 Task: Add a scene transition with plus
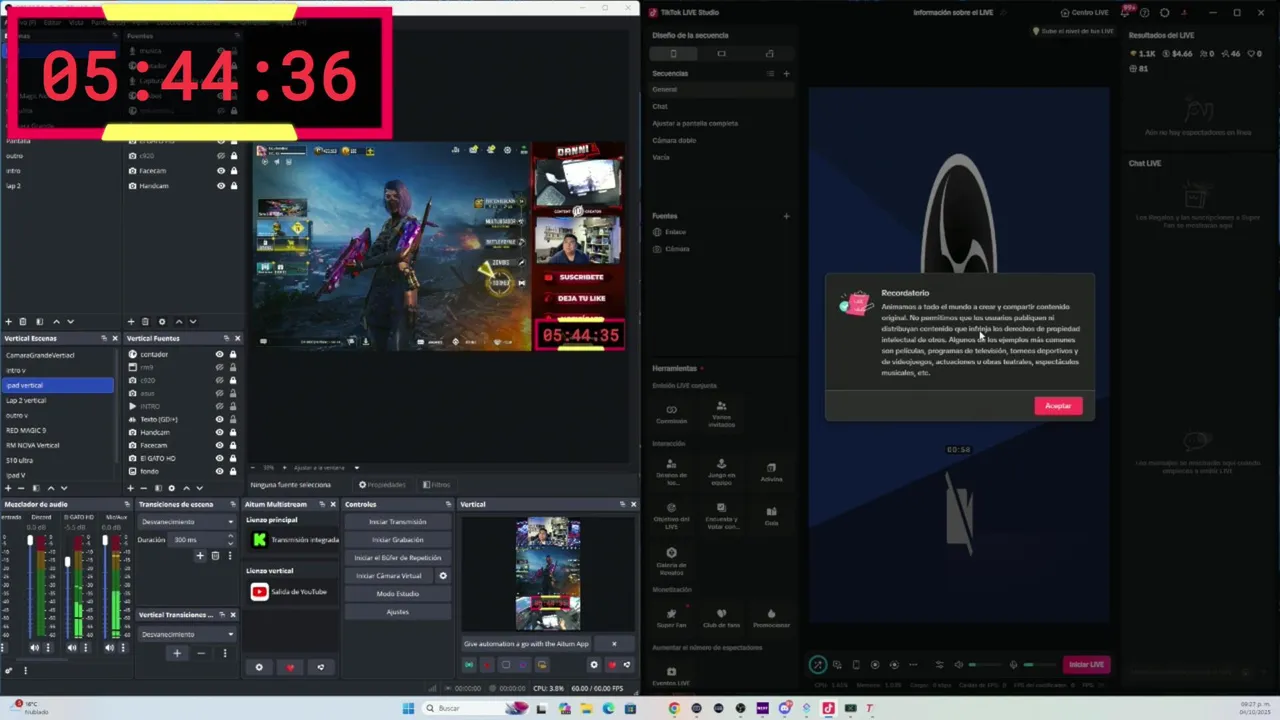click(200, 556)
